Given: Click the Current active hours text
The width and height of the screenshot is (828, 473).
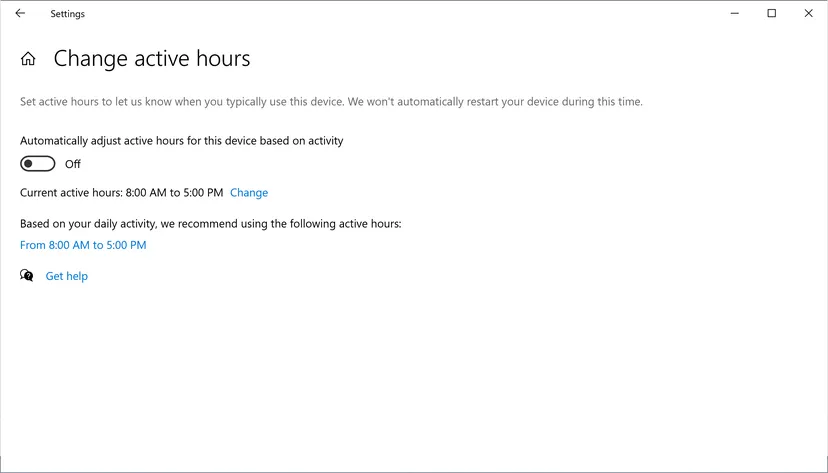Looking at the screenshot, I should (71, 193).
